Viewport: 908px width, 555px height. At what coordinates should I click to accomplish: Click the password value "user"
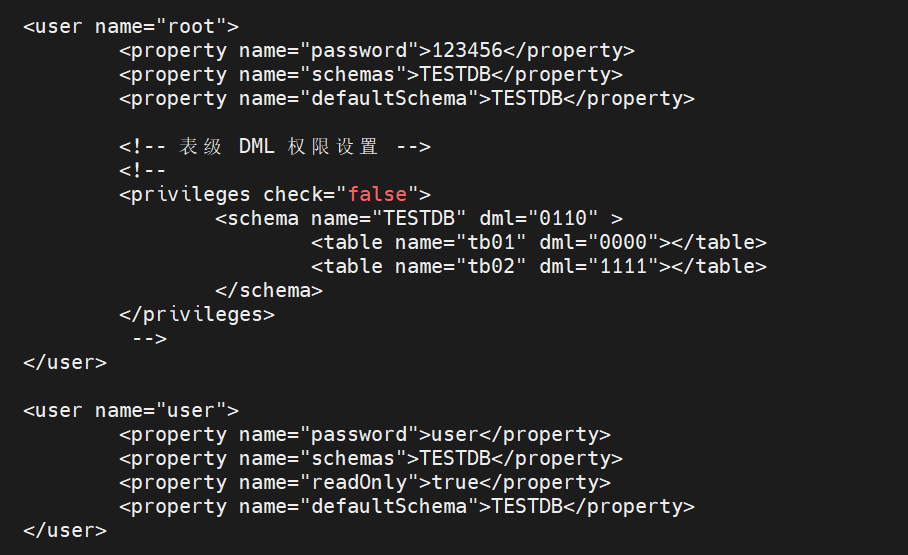coord(455,434)
